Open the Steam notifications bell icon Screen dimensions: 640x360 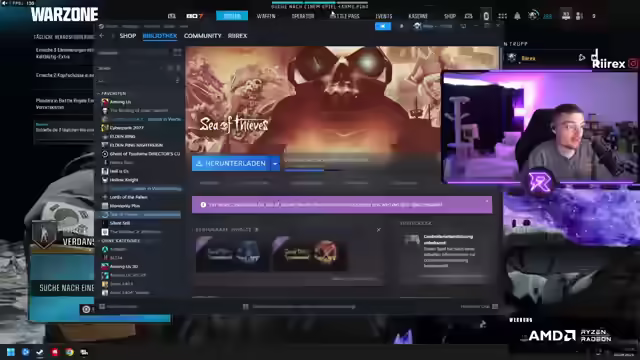[x=401, y=26]
